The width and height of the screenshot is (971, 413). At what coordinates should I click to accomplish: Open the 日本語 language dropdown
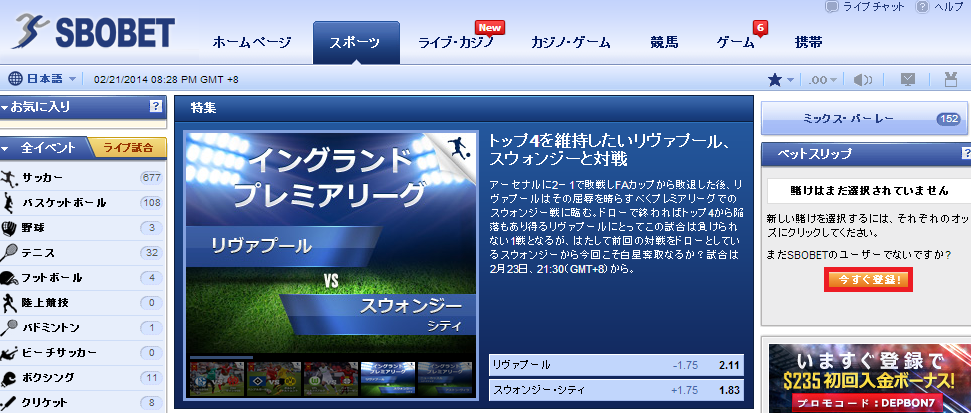(51, 79)
